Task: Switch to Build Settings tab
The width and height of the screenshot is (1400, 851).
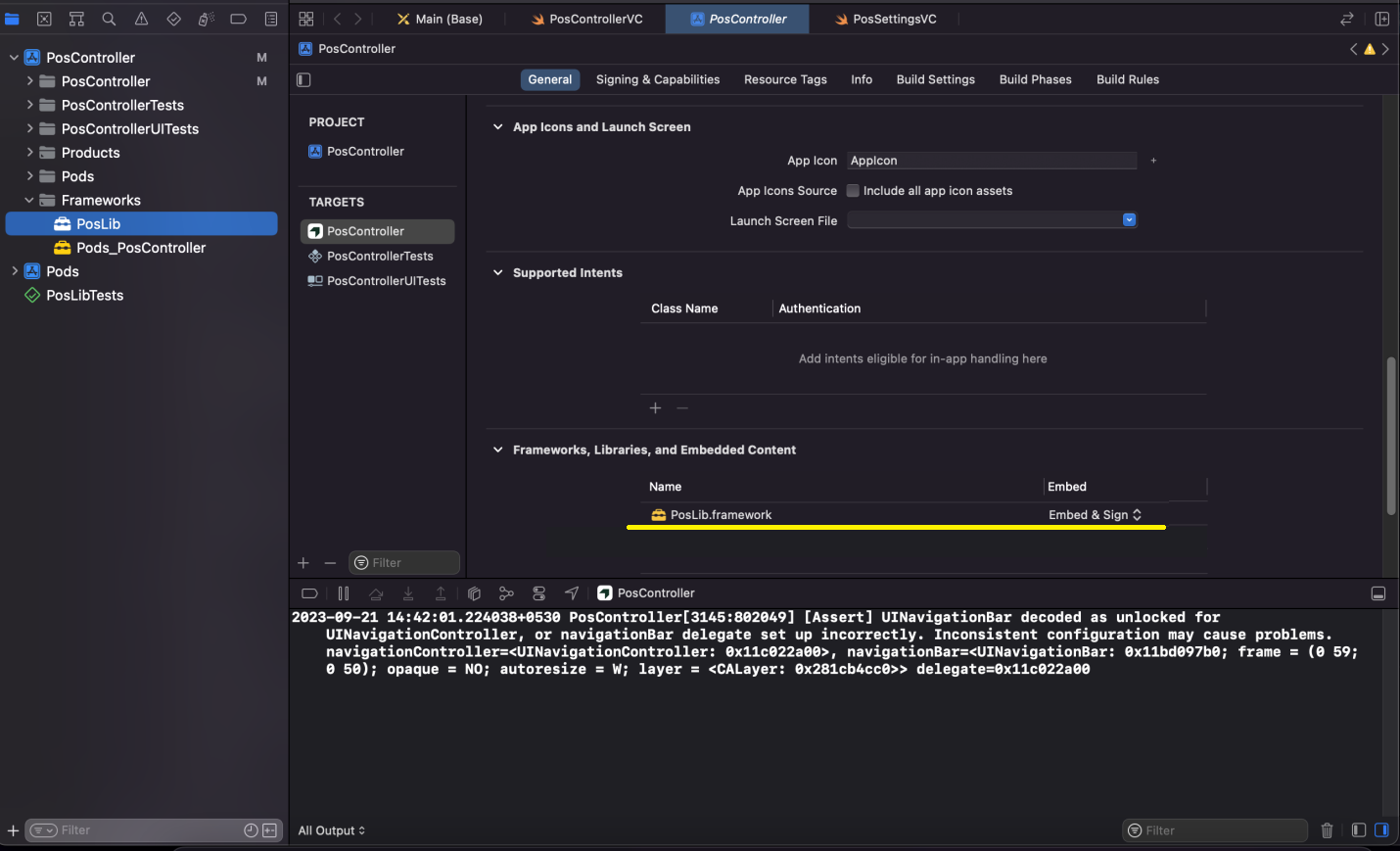Action: (936, 80)
